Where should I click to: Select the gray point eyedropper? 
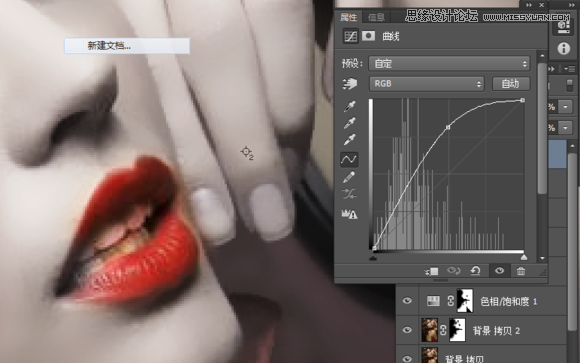tap(349, 123)
